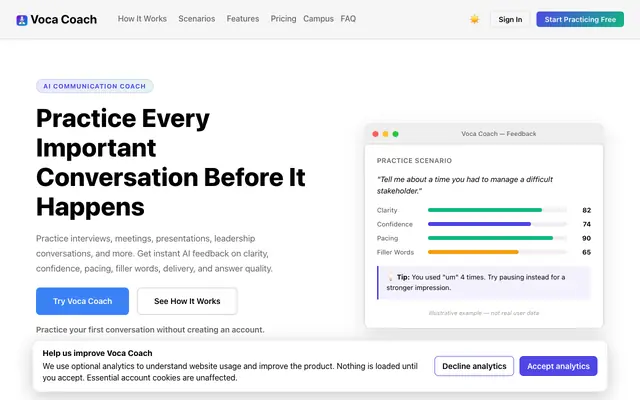Open the How It Works nav item

(142, 19)
